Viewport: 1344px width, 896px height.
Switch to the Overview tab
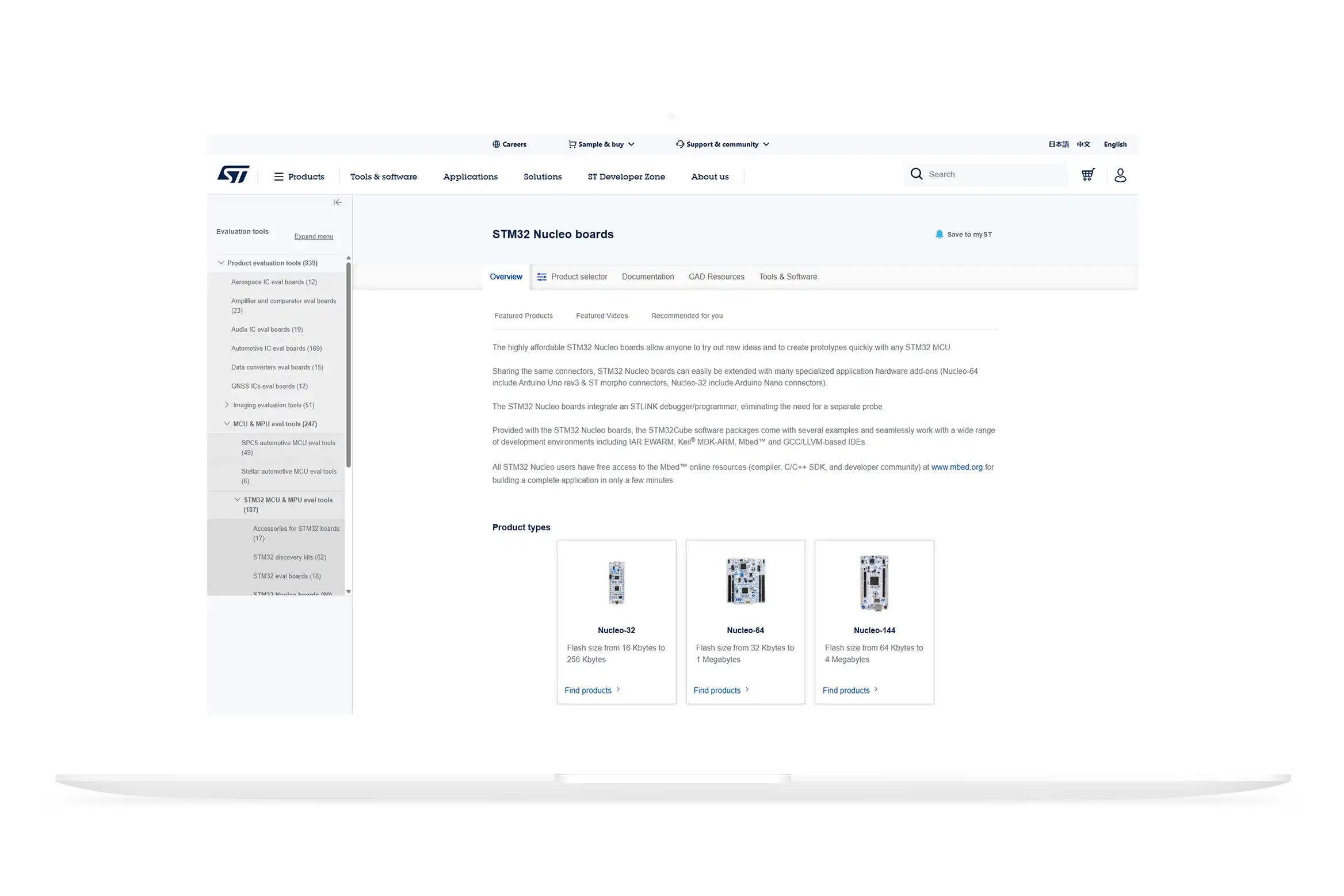[506, 277]
